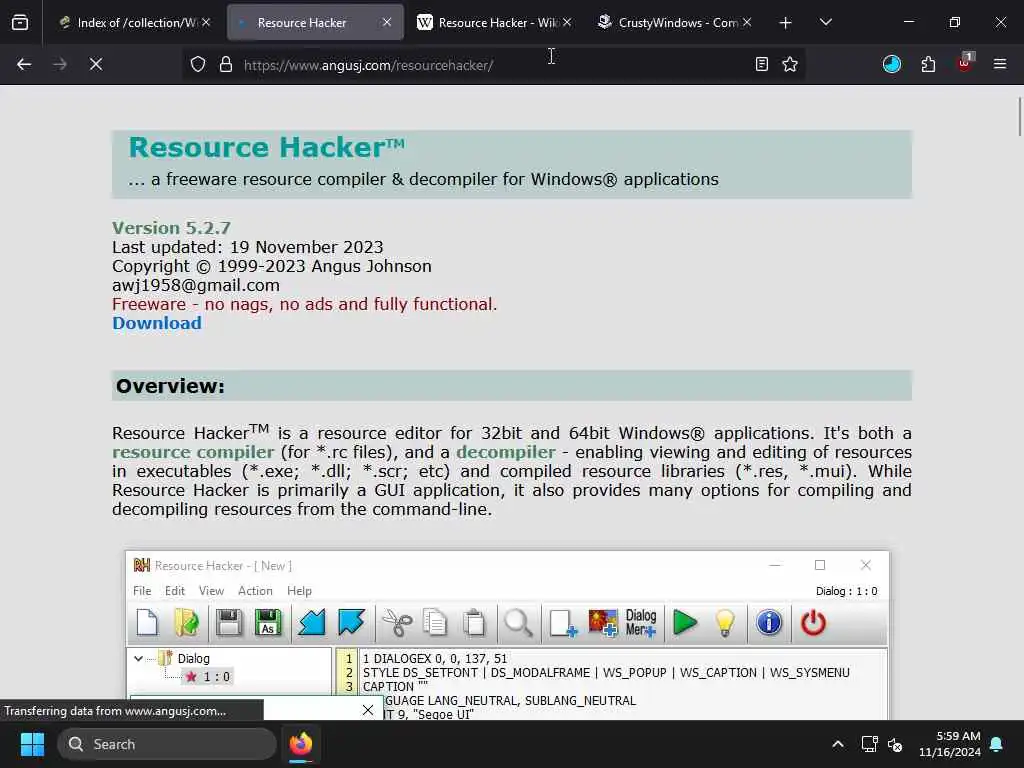This screenshot has height=768, width=1024.
Task: Open the Action menu in screenshot
Action: 255,590
